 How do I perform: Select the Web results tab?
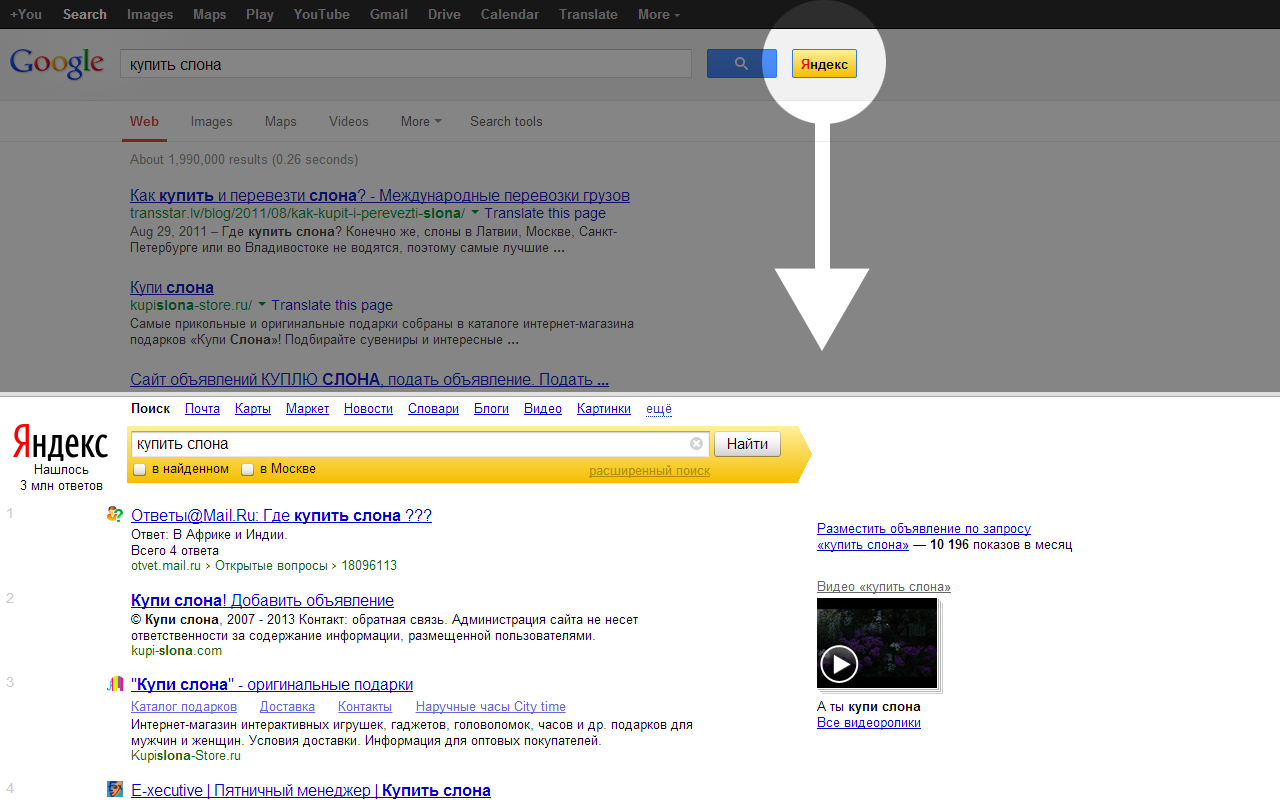[144, 121]
